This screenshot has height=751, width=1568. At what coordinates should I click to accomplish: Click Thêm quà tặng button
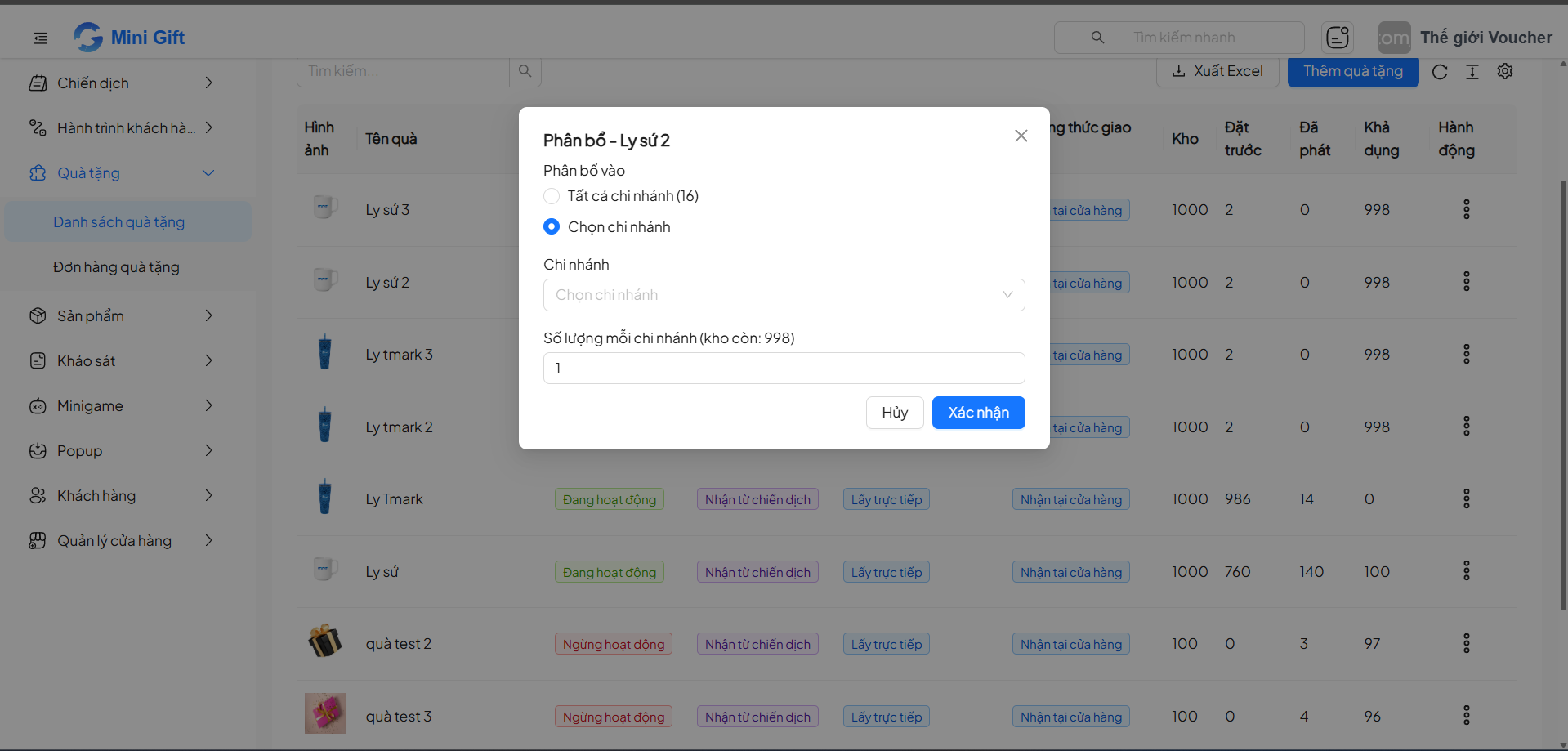pos(1353,71)
